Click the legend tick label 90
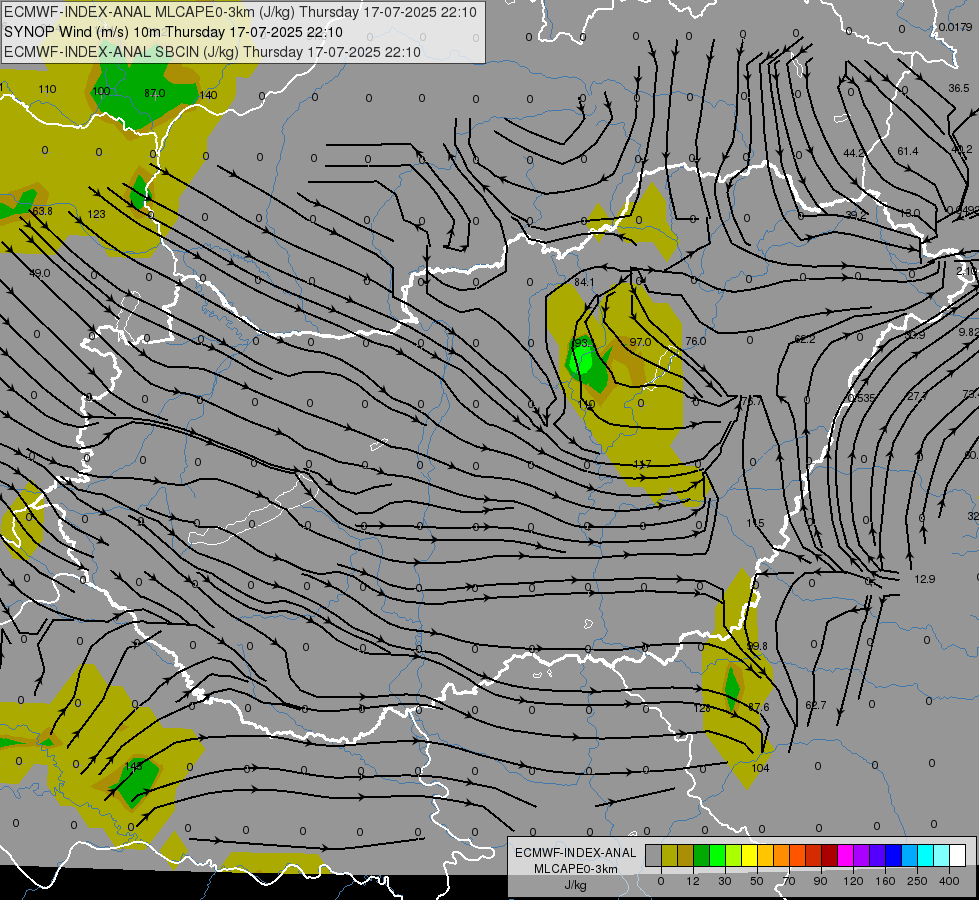 point(820,881)
